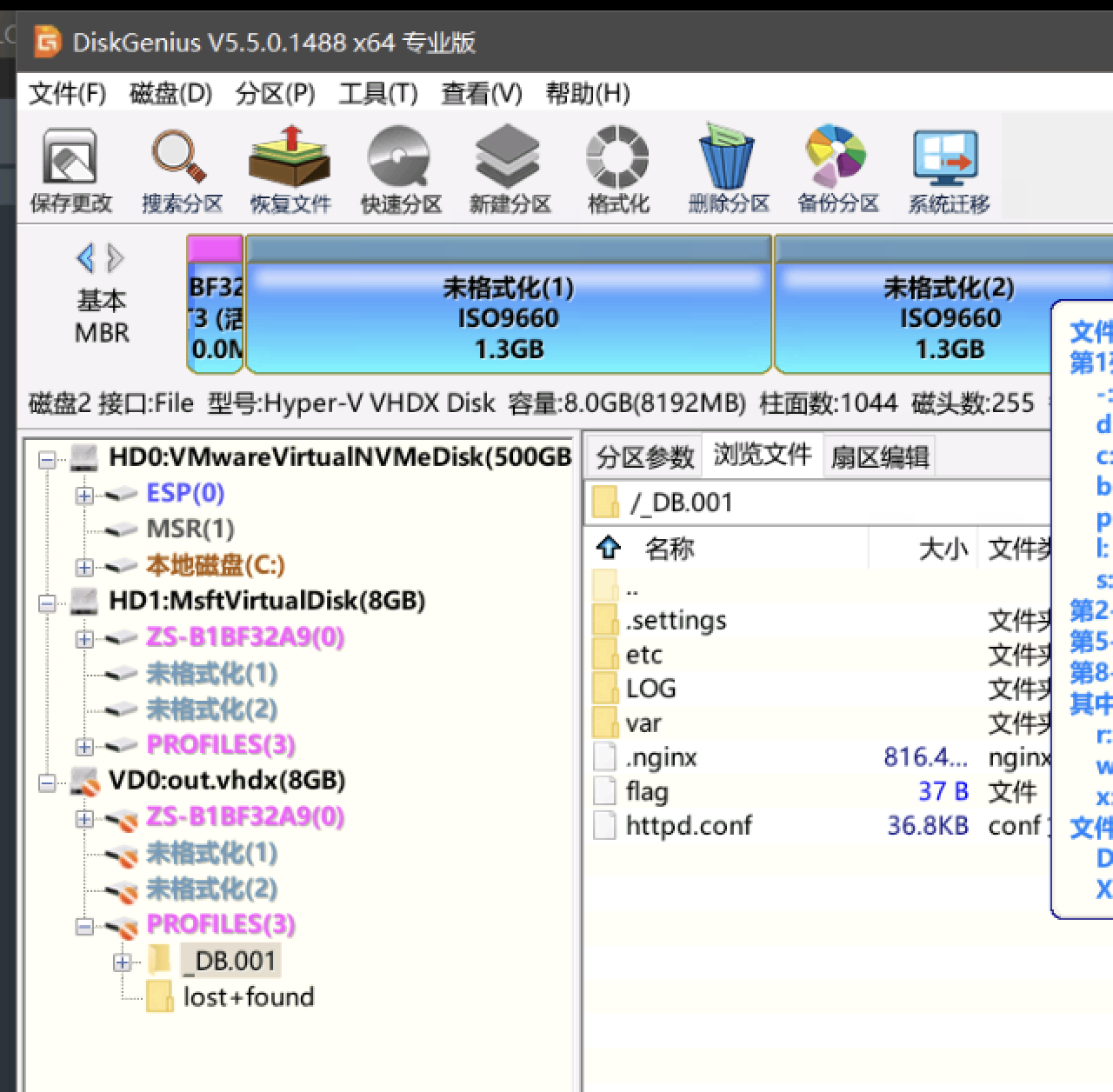The width and height of the screenshot is (1113, 1092).
Task: Switch to the 分区参数 tab
Action: (x=644, y=456)
